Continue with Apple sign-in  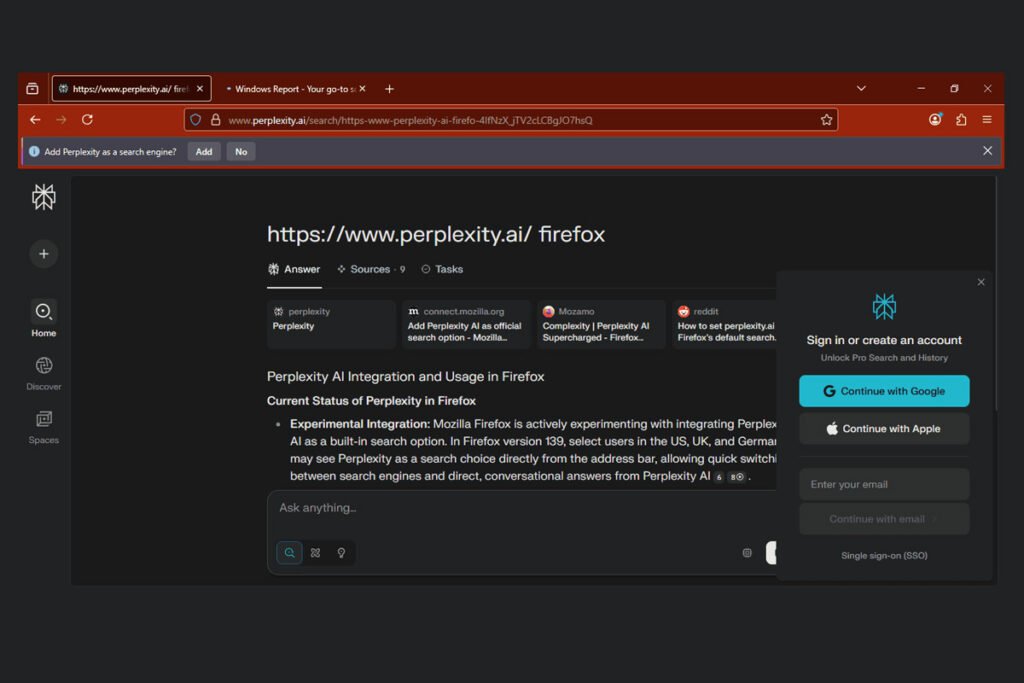click(x=884, y=429)
